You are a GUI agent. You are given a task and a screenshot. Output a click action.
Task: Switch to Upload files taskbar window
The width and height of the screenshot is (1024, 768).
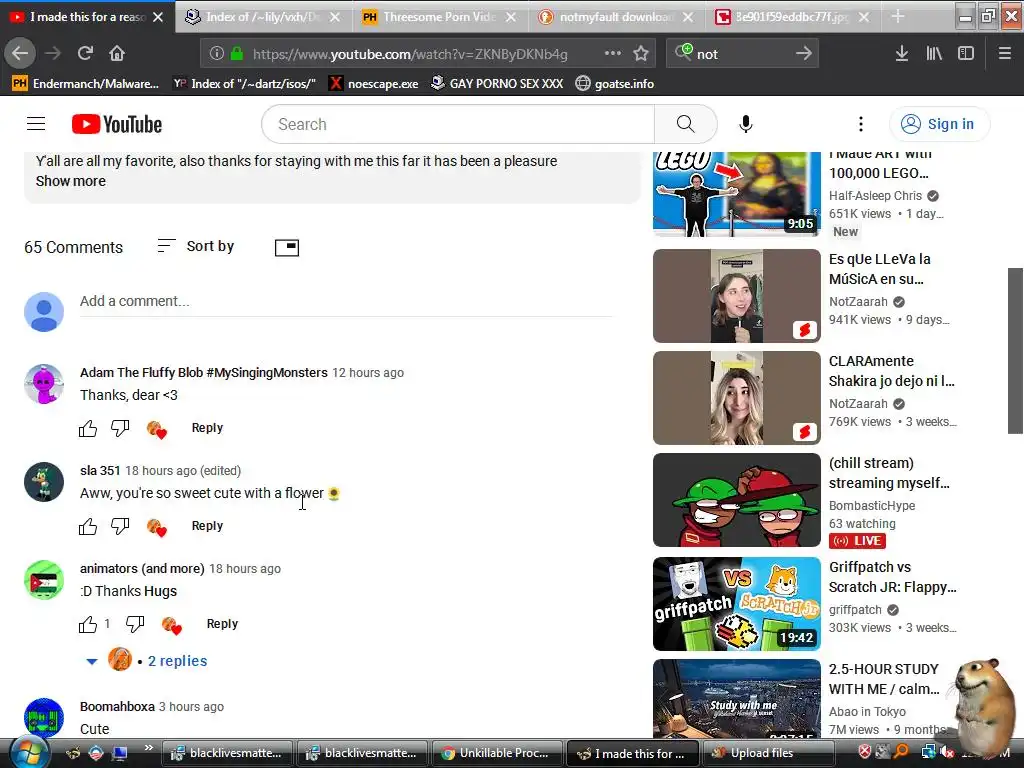coord(767,753)
